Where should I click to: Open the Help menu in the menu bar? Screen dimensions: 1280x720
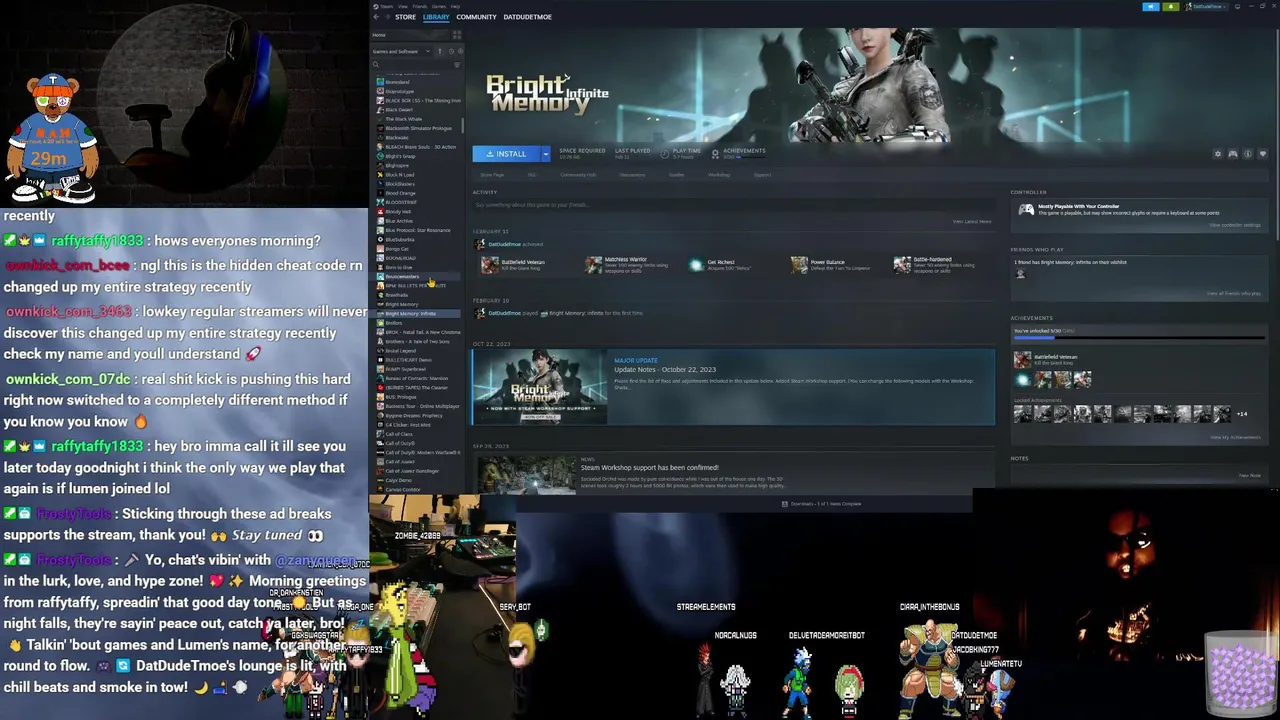pos(456,6)
